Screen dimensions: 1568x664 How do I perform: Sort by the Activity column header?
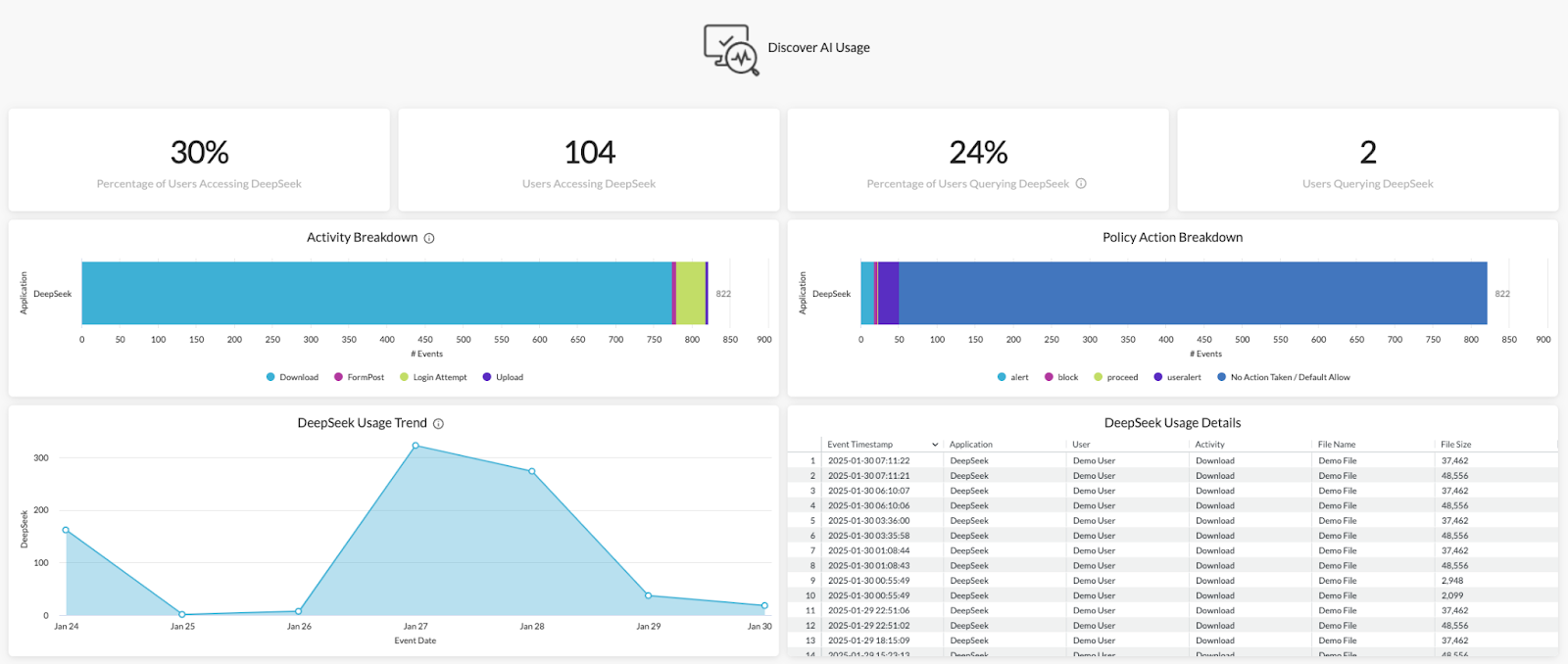(1209, 445)
